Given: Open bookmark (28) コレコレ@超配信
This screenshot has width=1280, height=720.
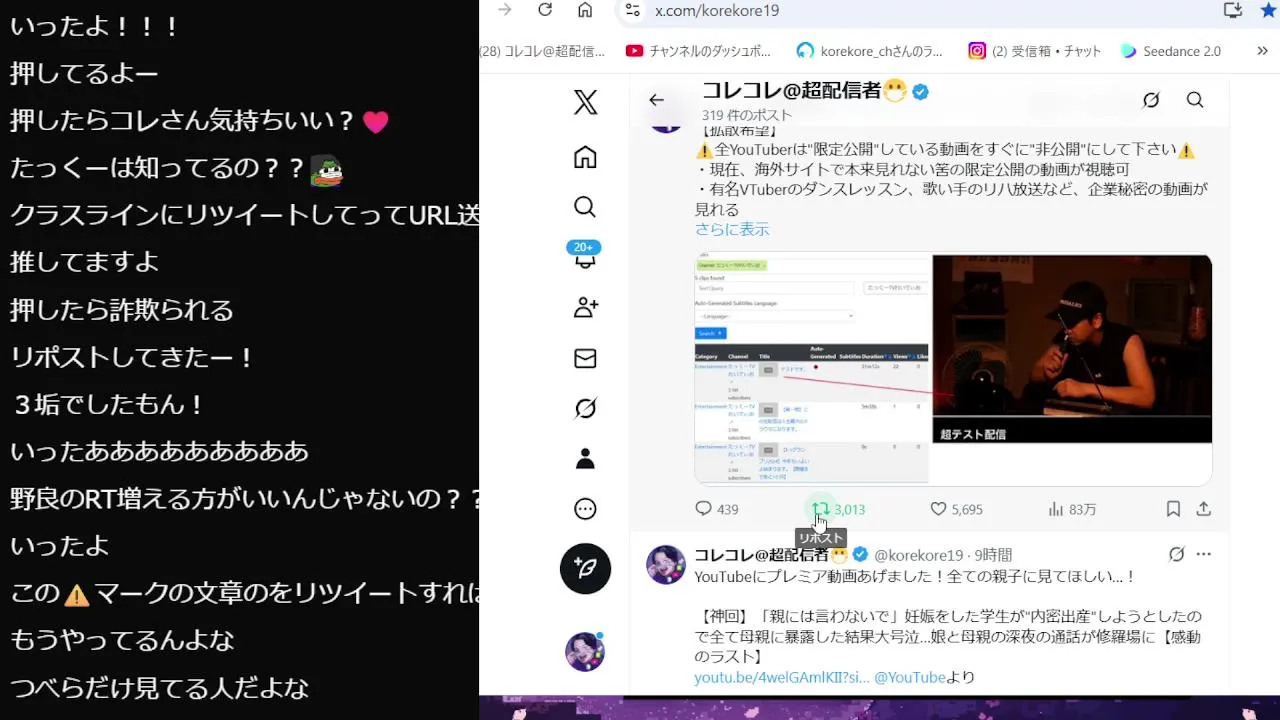Looking at the screenshot, I should click(x=543, y=51).
